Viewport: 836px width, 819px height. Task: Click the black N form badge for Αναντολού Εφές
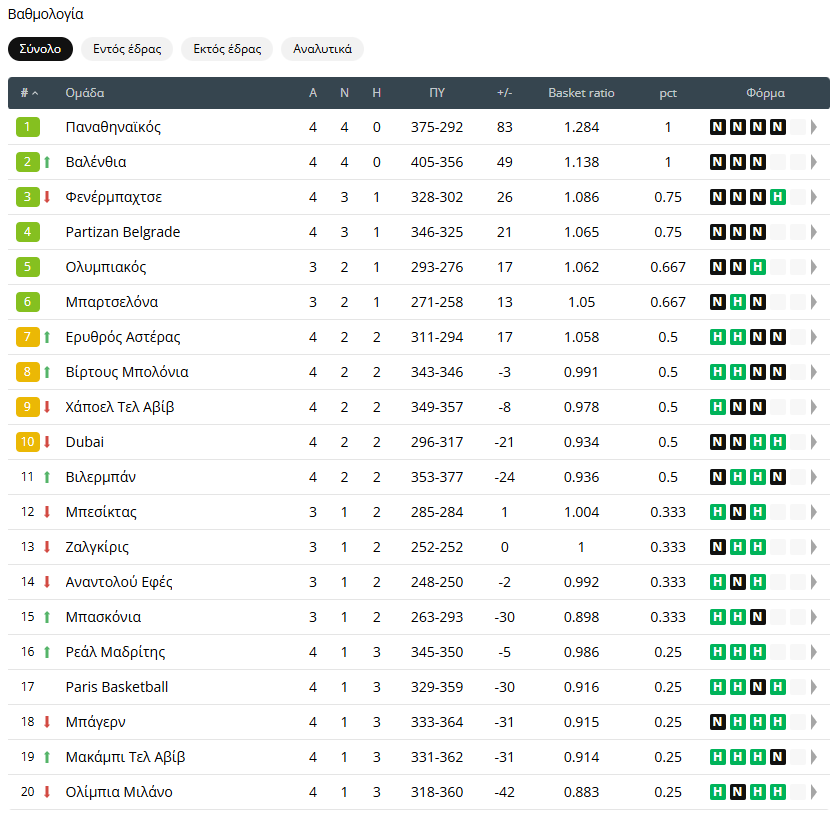click(x=738, y=582)
